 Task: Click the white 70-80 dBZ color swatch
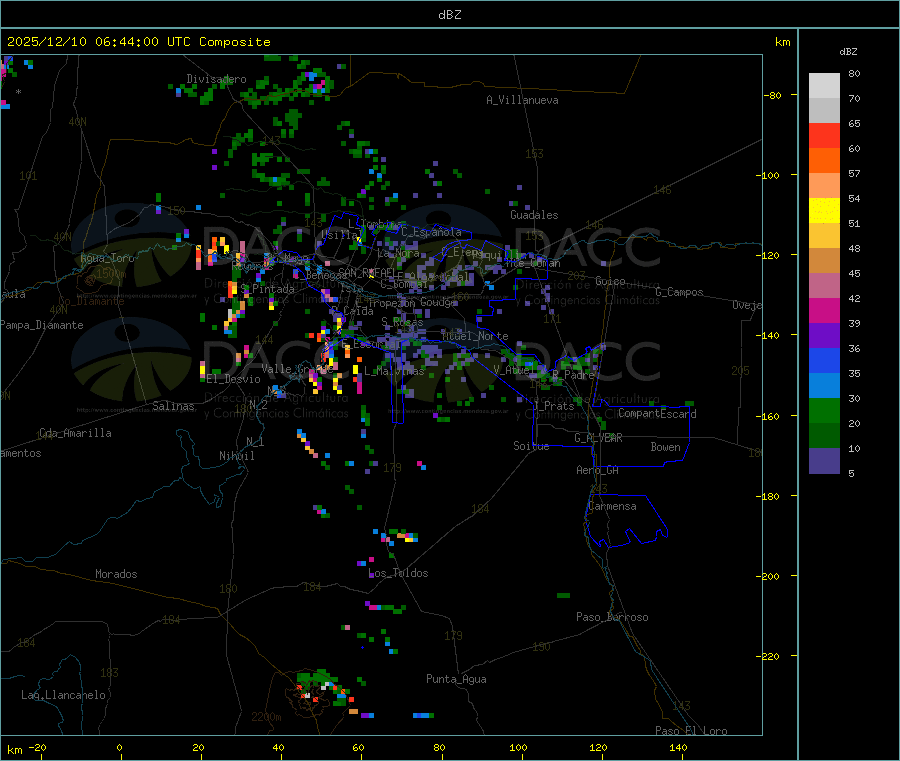pos(824,86)
